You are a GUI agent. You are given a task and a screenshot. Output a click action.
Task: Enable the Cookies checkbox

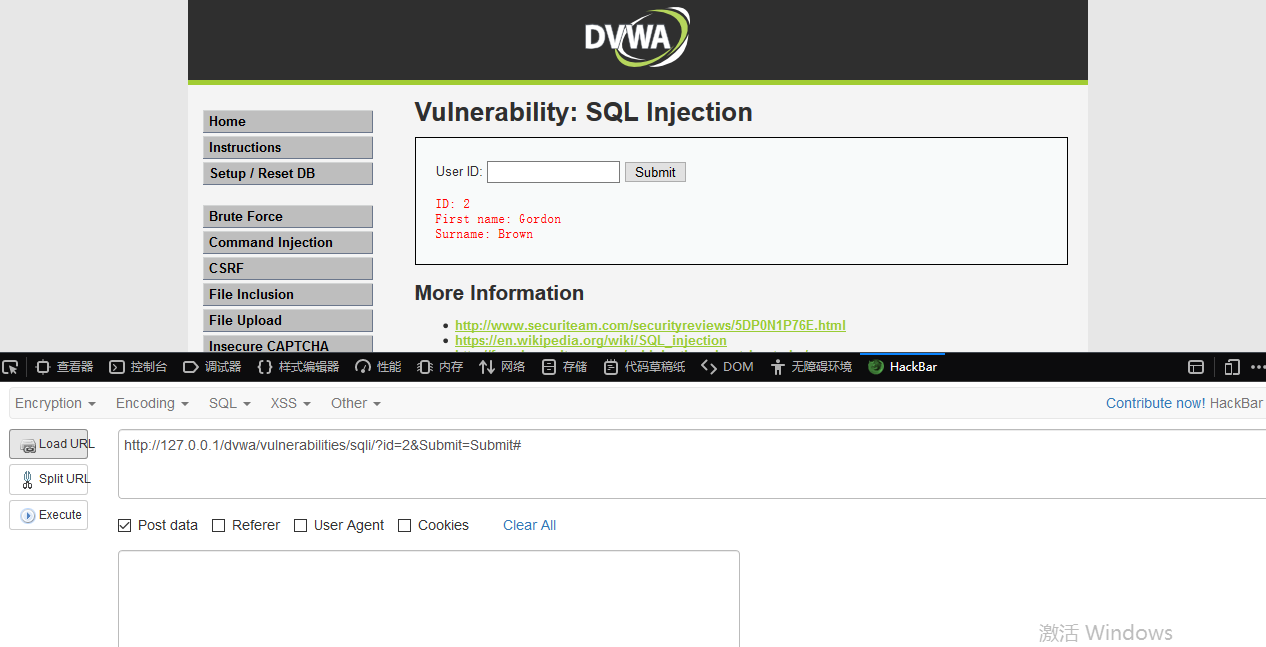405,525
